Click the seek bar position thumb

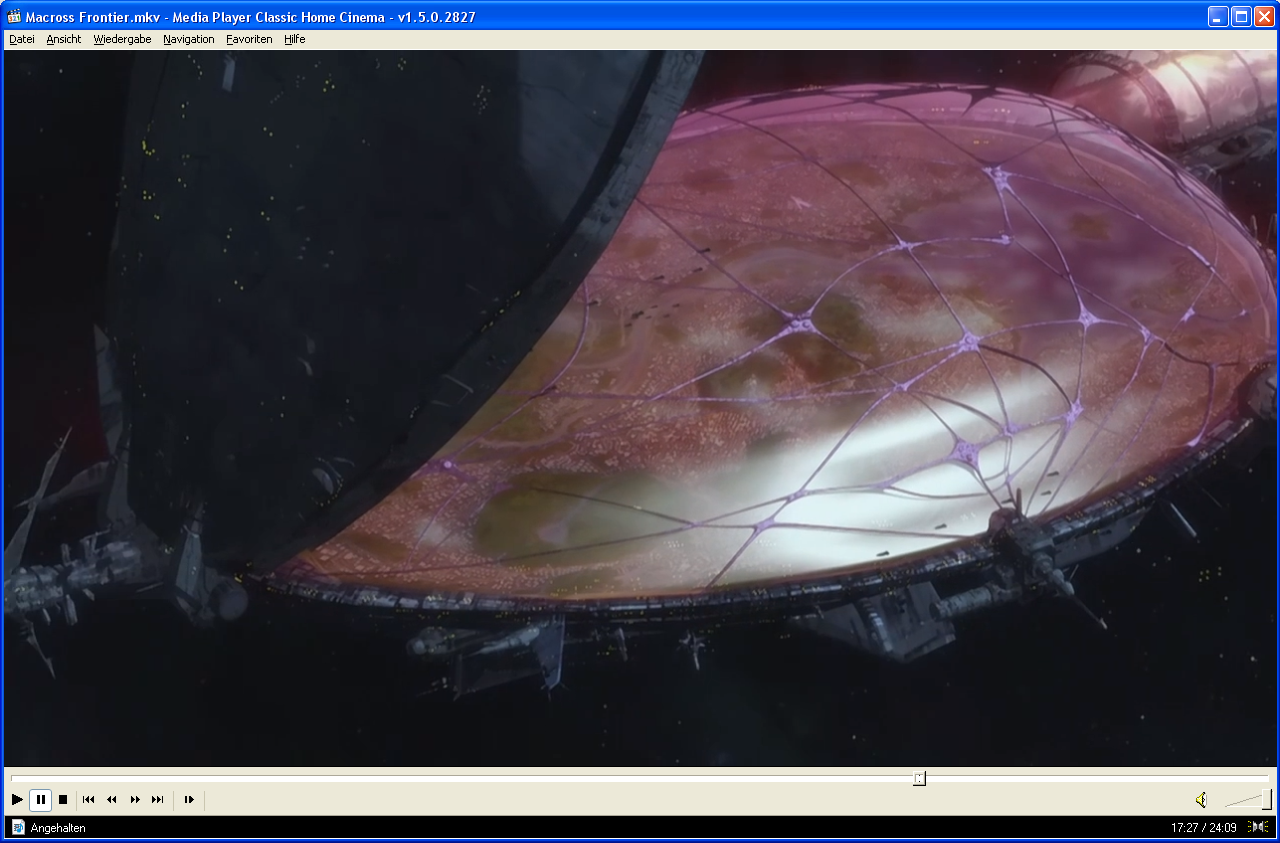click(x=919, y=778)
